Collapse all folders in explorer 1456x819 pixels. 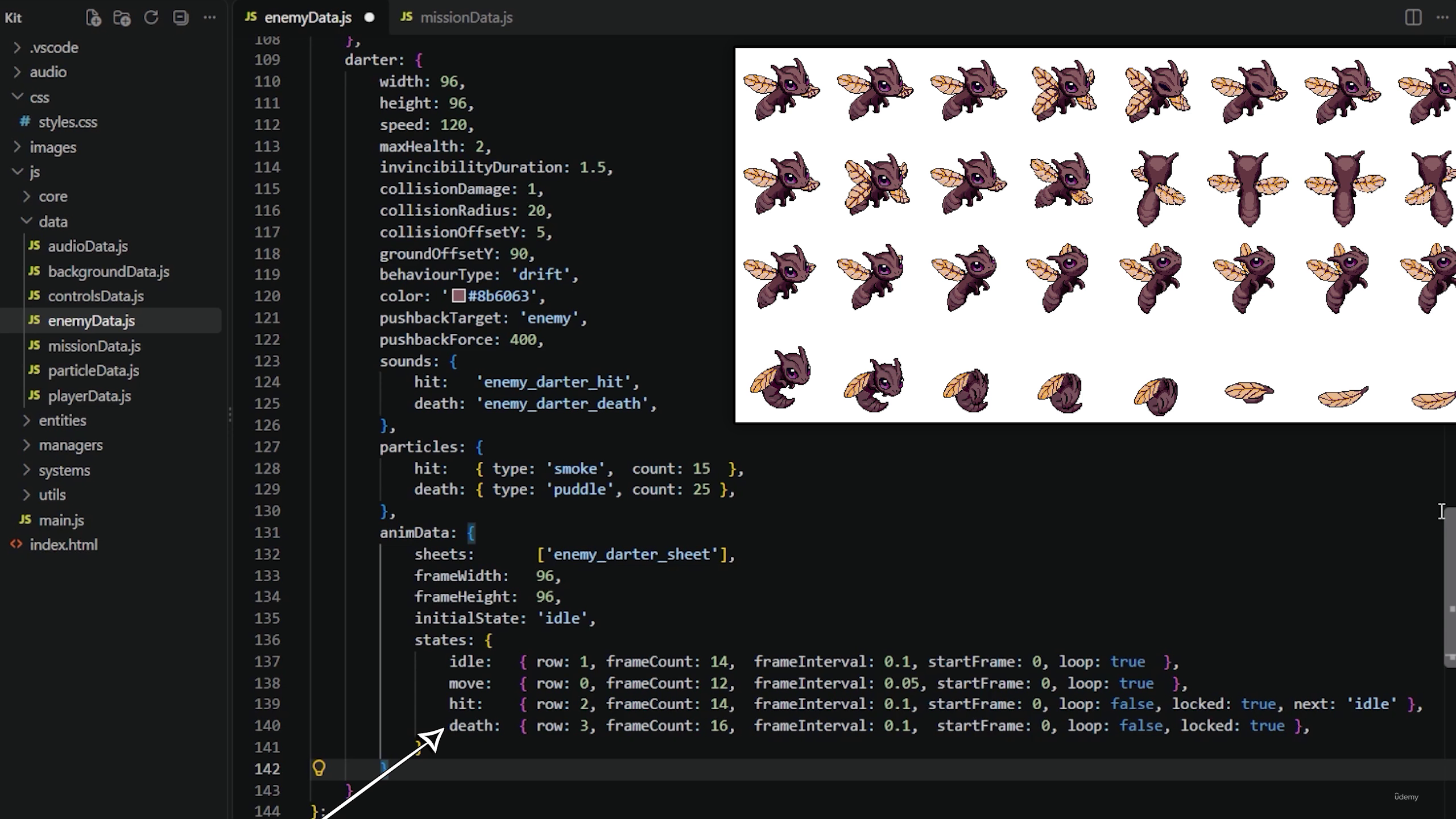(181, 18)
